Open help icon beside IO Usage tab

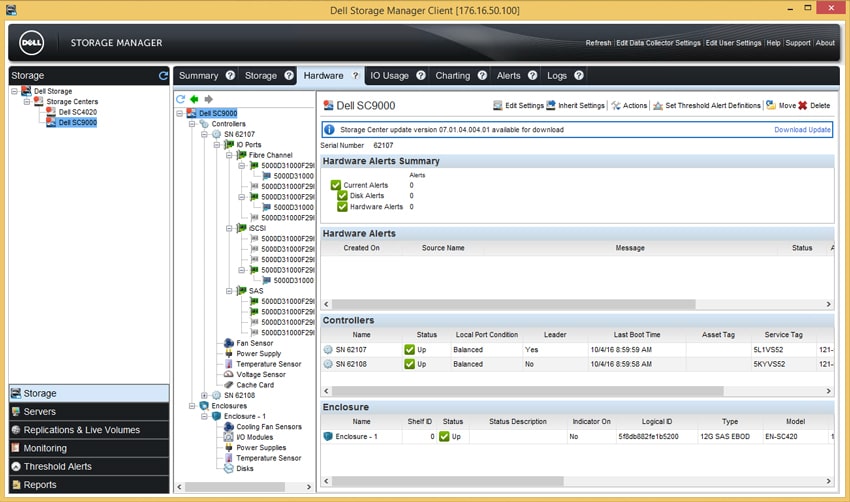pyautogui.click(x=421, y=75)
